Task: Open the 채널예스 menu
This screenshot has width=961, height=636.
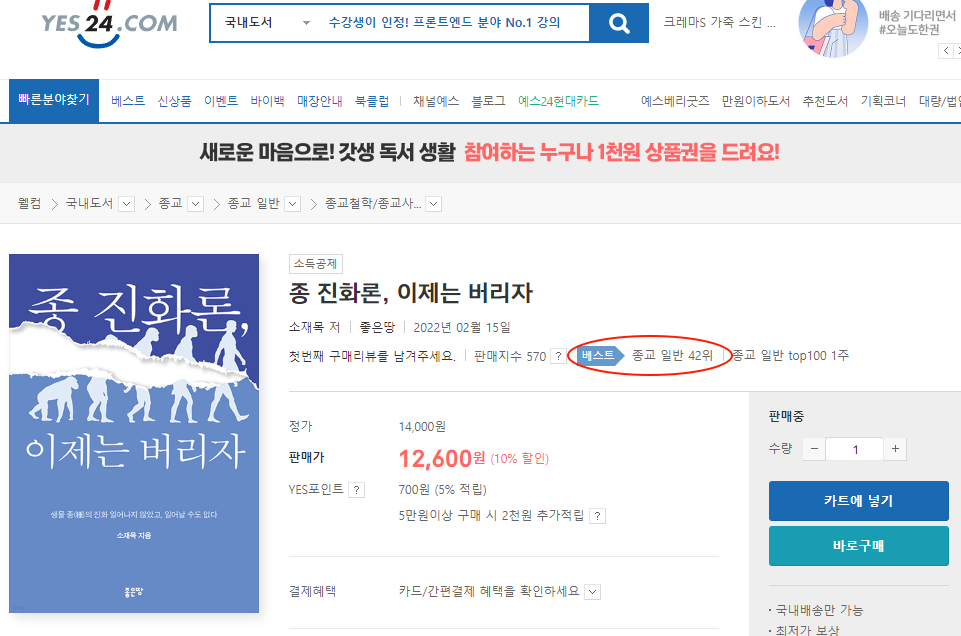Action: click(x=436, y=101)
